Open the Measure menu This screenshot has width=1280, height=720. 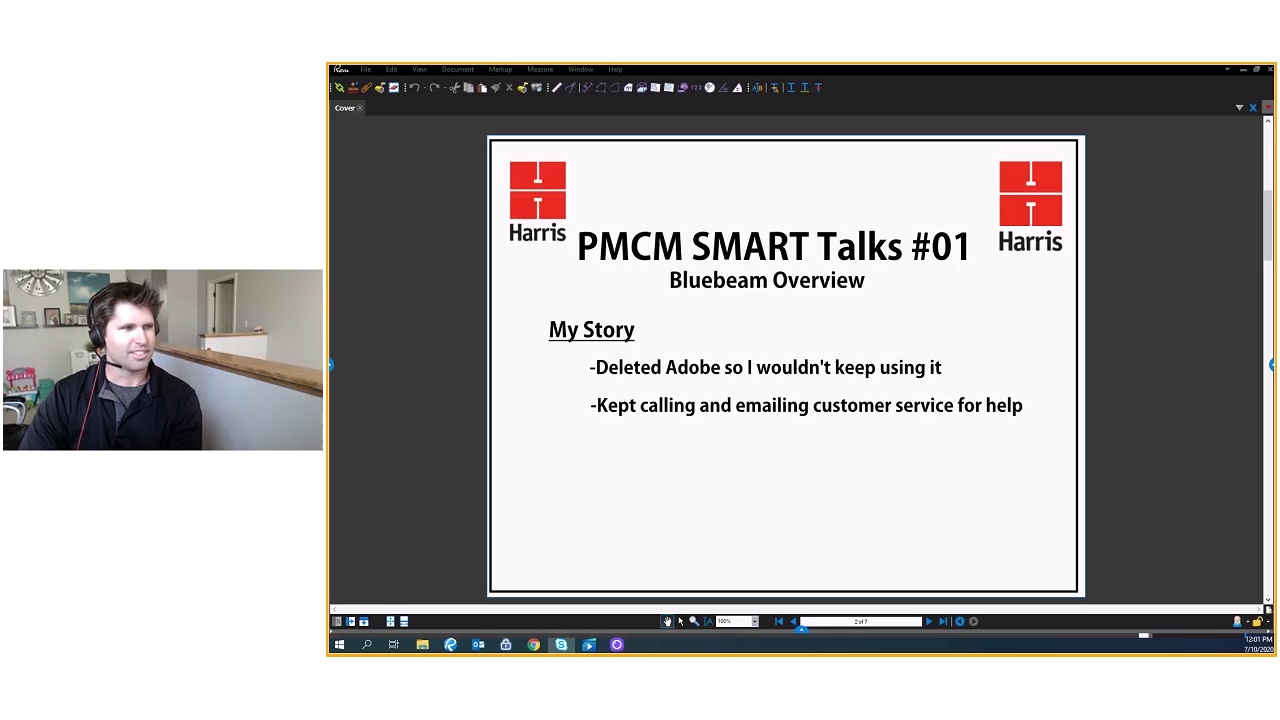pyautogui.click(x=541, y=69)
